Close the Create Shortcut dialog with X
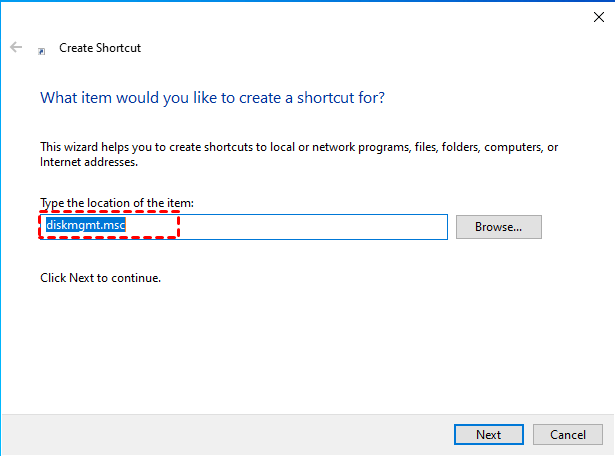615x456 pixels. click(x=598, y=15)
